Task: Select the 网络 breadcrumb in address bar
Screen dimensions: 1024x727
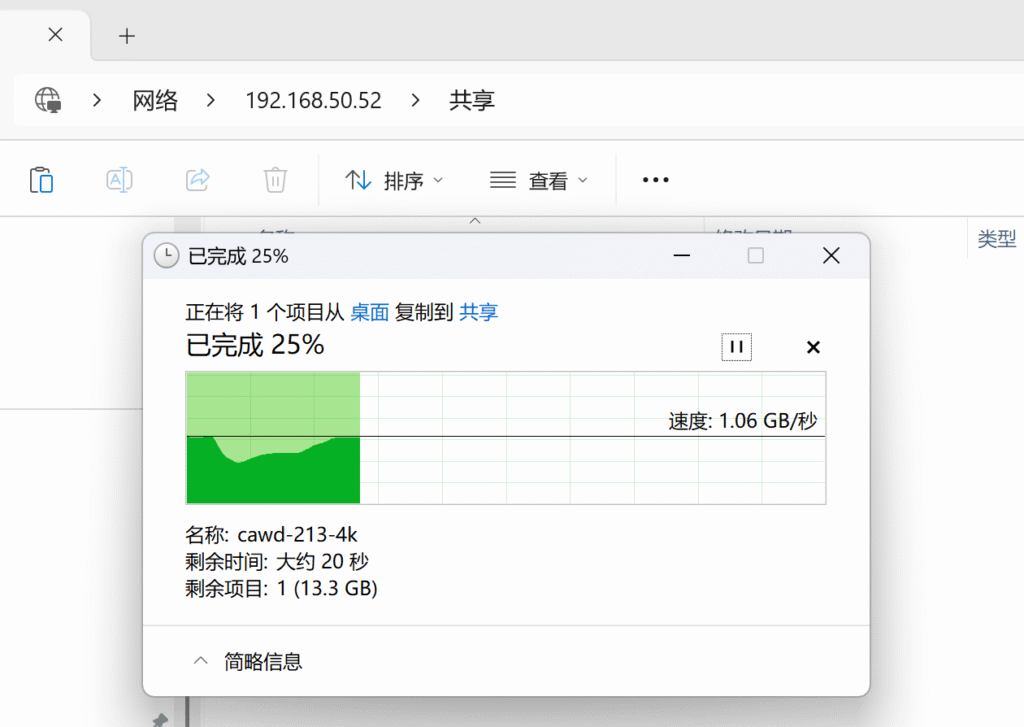Action: tap(155, 100)
